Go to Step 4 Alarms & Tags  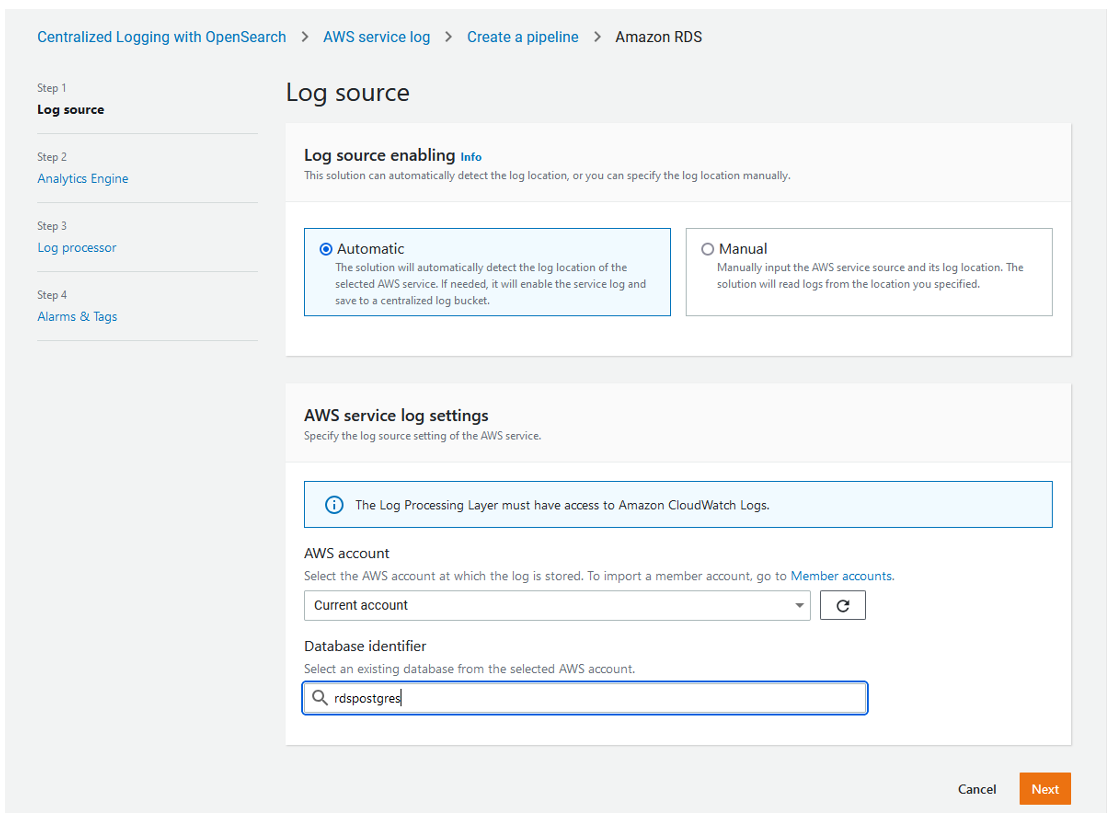tap(77, 316)
